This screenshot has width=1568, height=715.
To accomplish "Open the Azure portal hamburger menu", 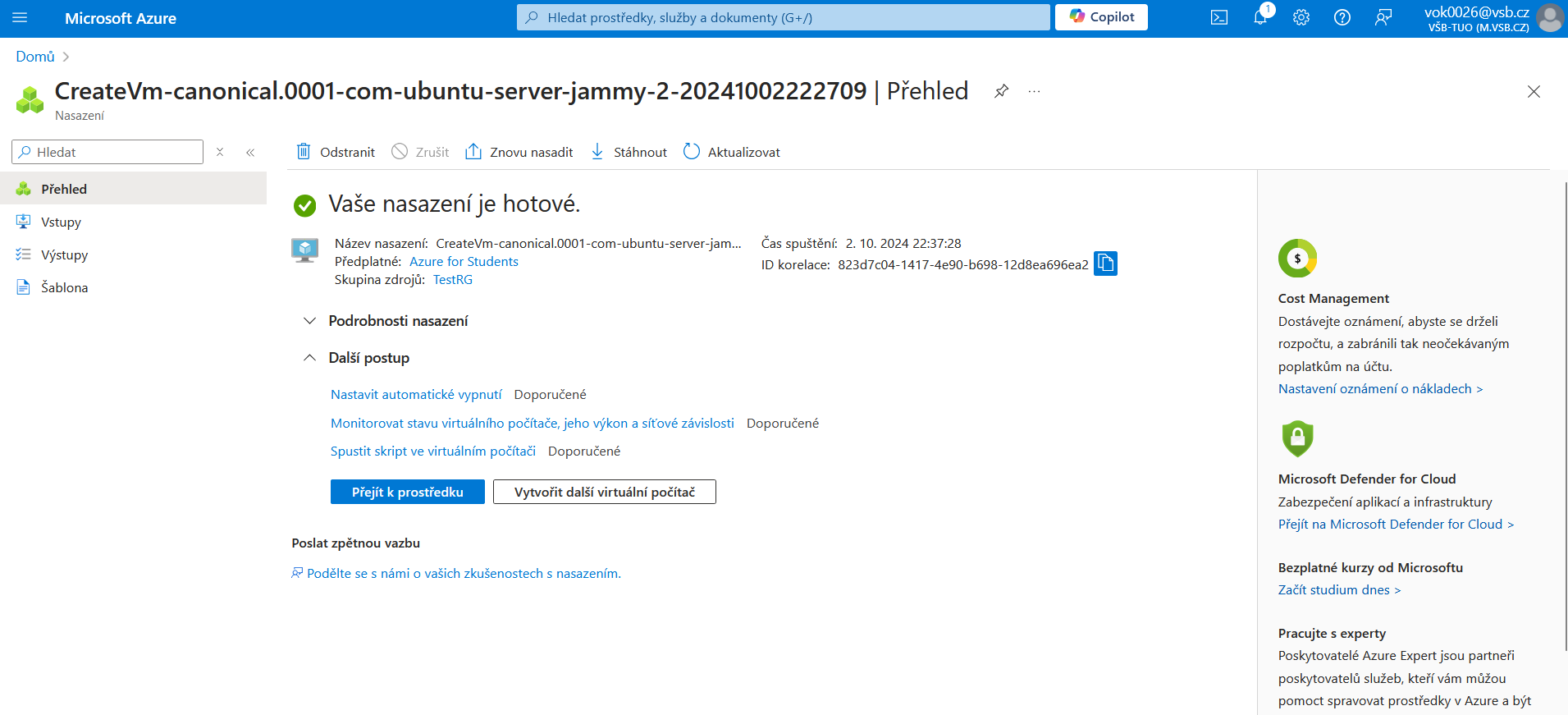I will 20,17.
